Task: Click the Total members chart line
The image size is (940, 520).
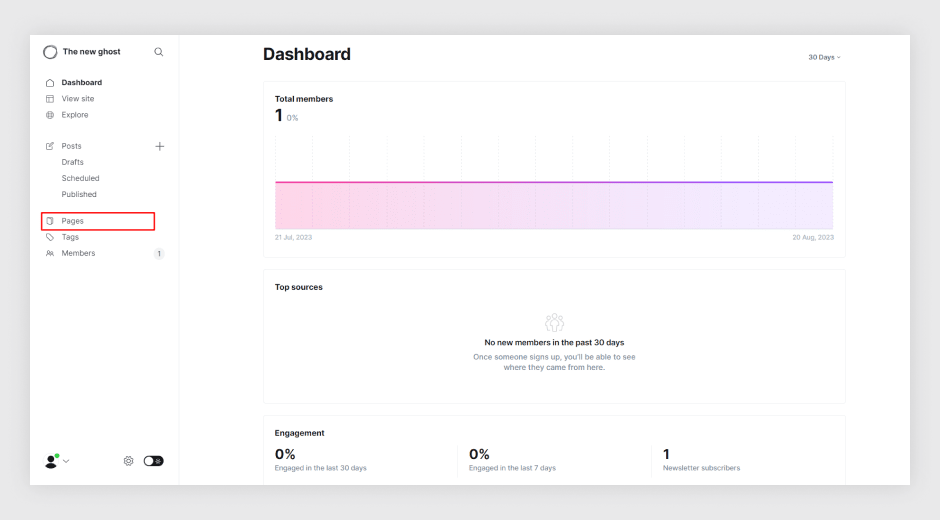Action: tap(554, 182)
